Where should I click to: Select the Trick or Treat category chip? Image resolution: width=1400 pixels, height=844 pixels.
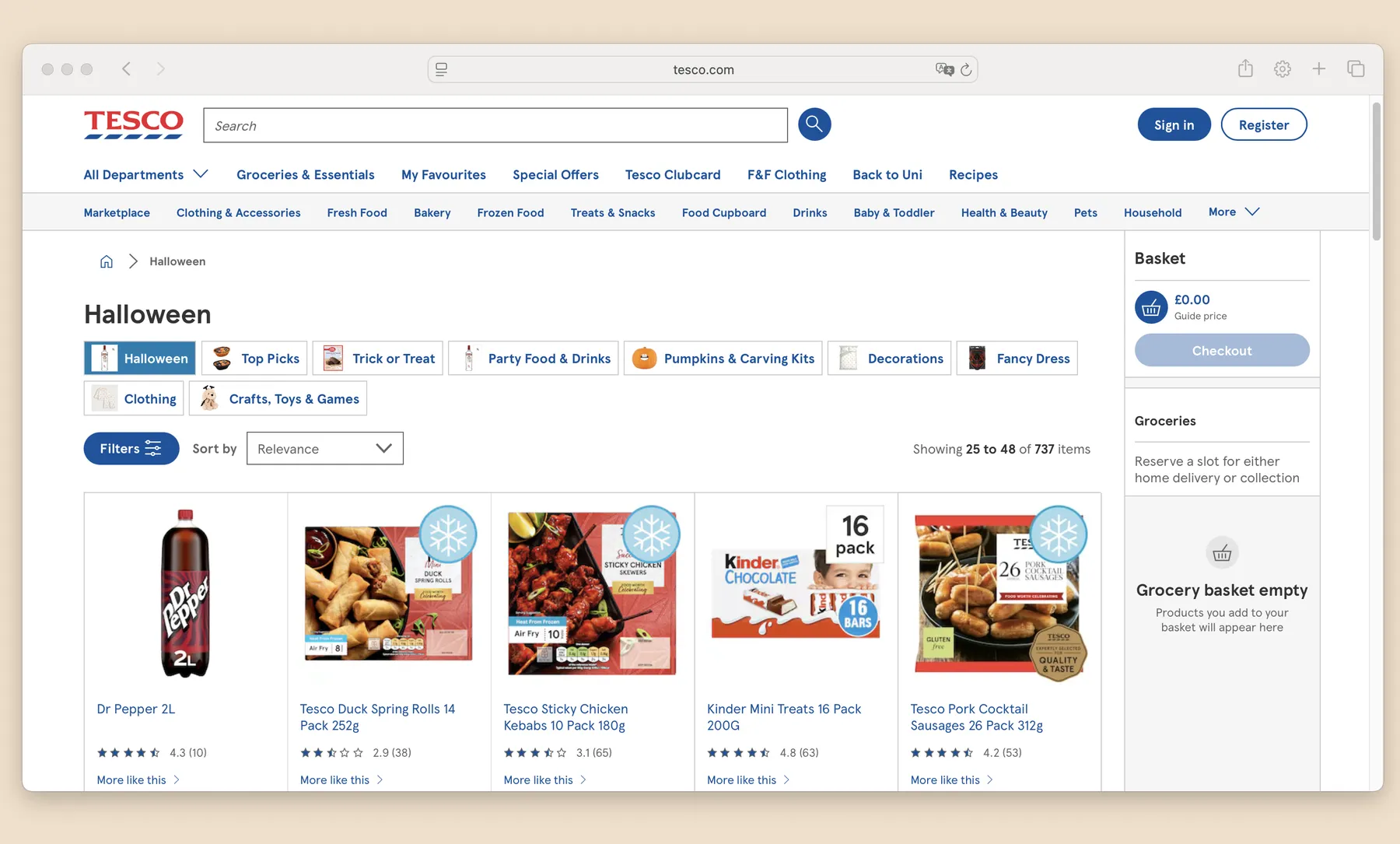[378, 359]
